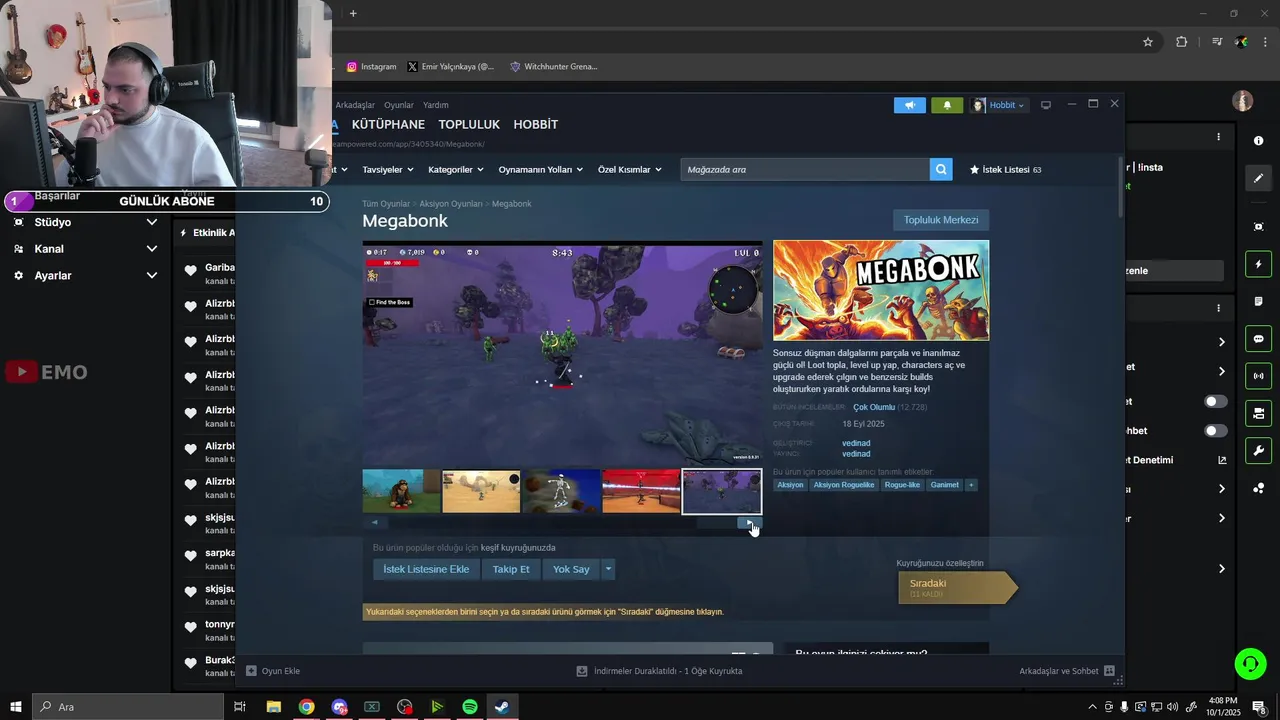Open Chrome from the taskbar
Screen dimensions: 1280x720
[x=306, y=707]
